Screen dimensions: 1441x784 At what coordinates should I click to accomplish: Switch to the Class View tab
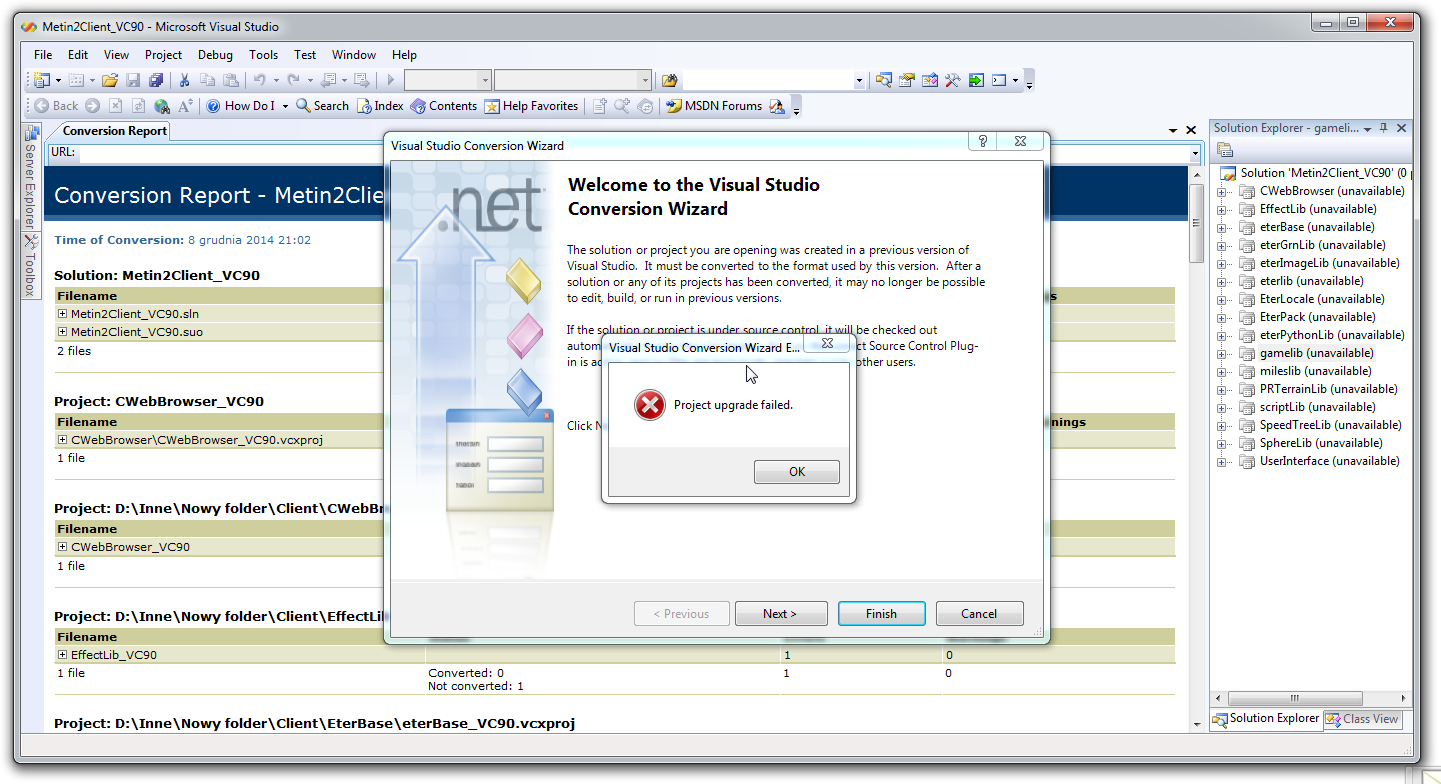1363,719
